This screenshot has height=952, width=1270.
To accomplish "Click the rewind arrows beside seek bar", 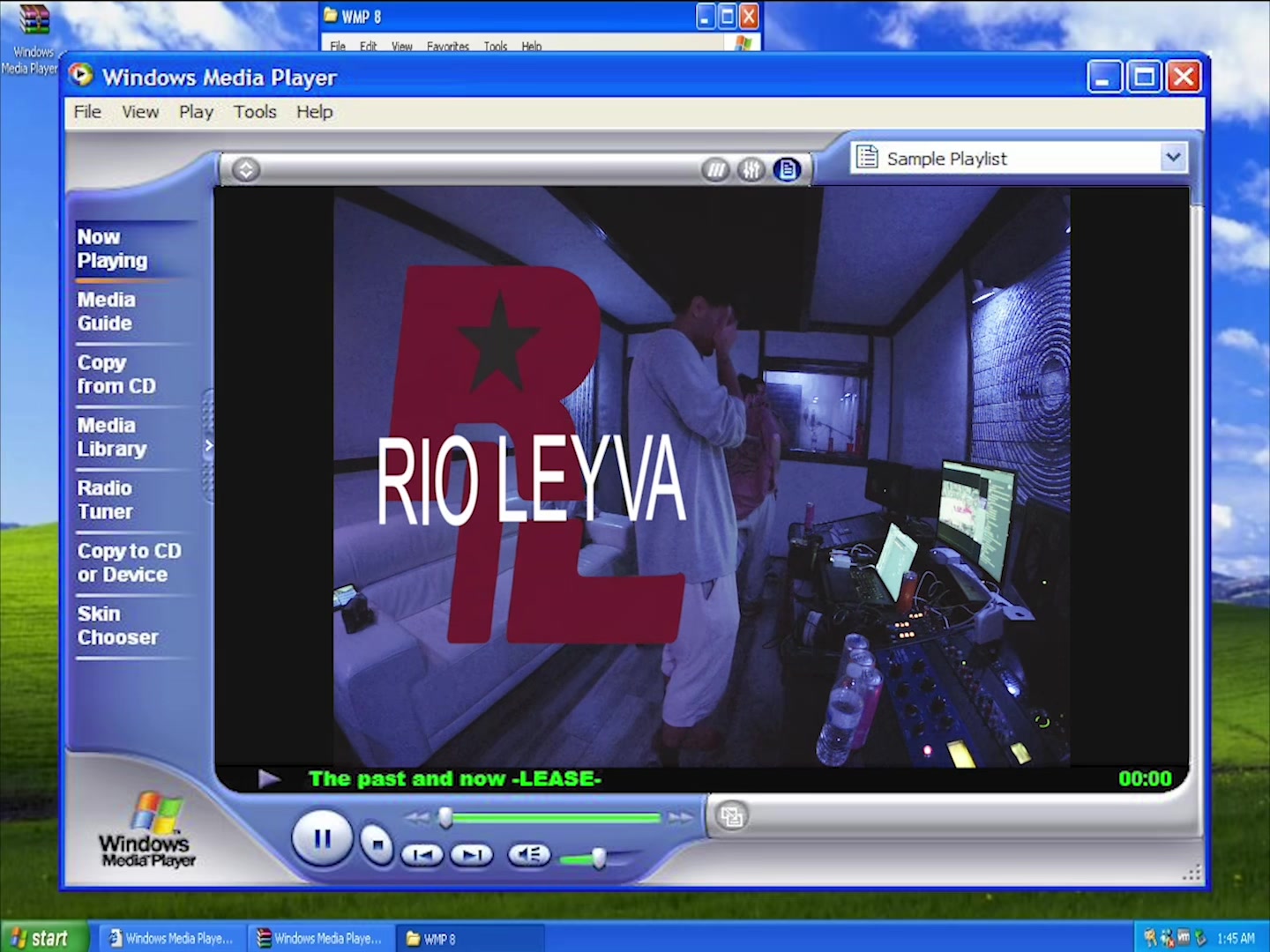I will click(x=418, y=818).
